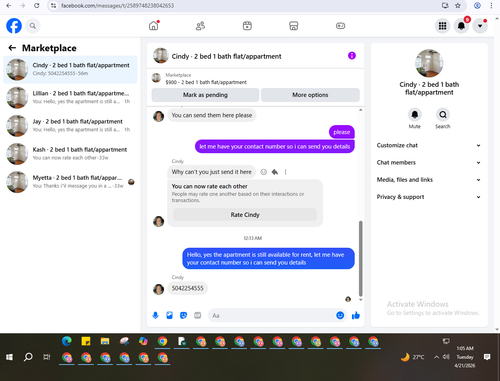Click the back arrow beside Marketplace
The height and width of the screenshot is (381, 500).
12,48
